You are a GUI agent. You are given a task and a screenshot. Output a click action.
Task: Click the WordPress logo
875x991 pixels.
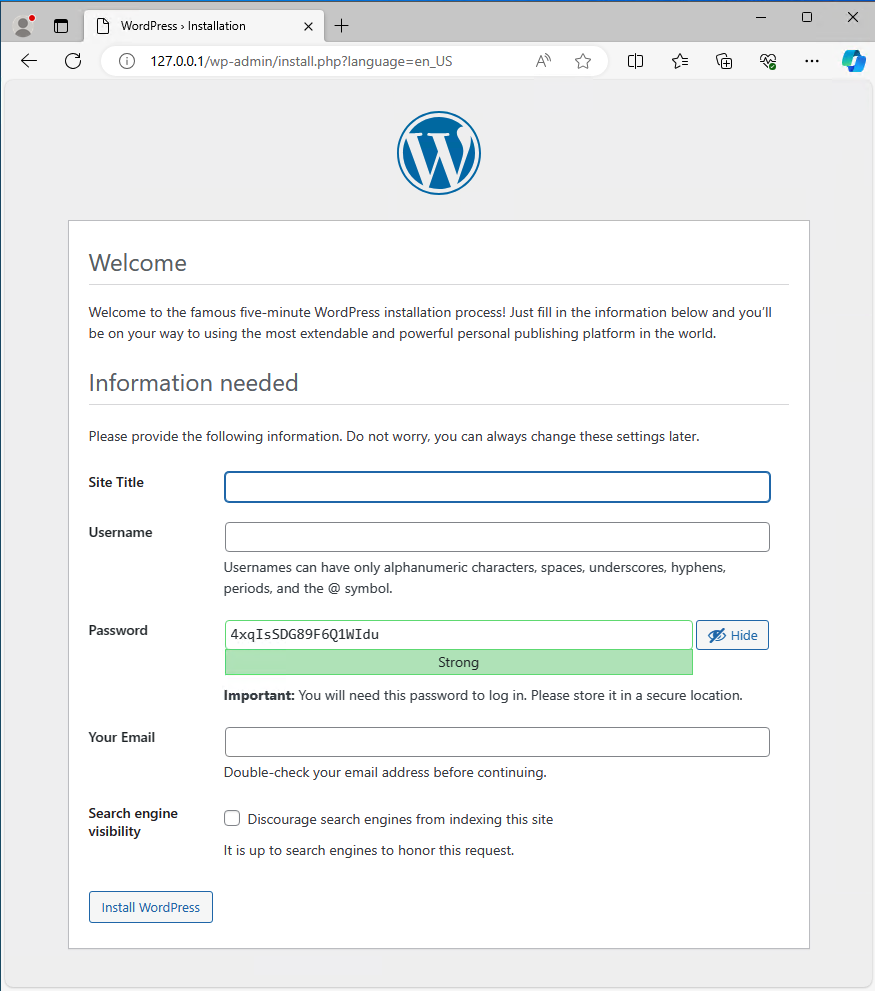coord(438,153)
